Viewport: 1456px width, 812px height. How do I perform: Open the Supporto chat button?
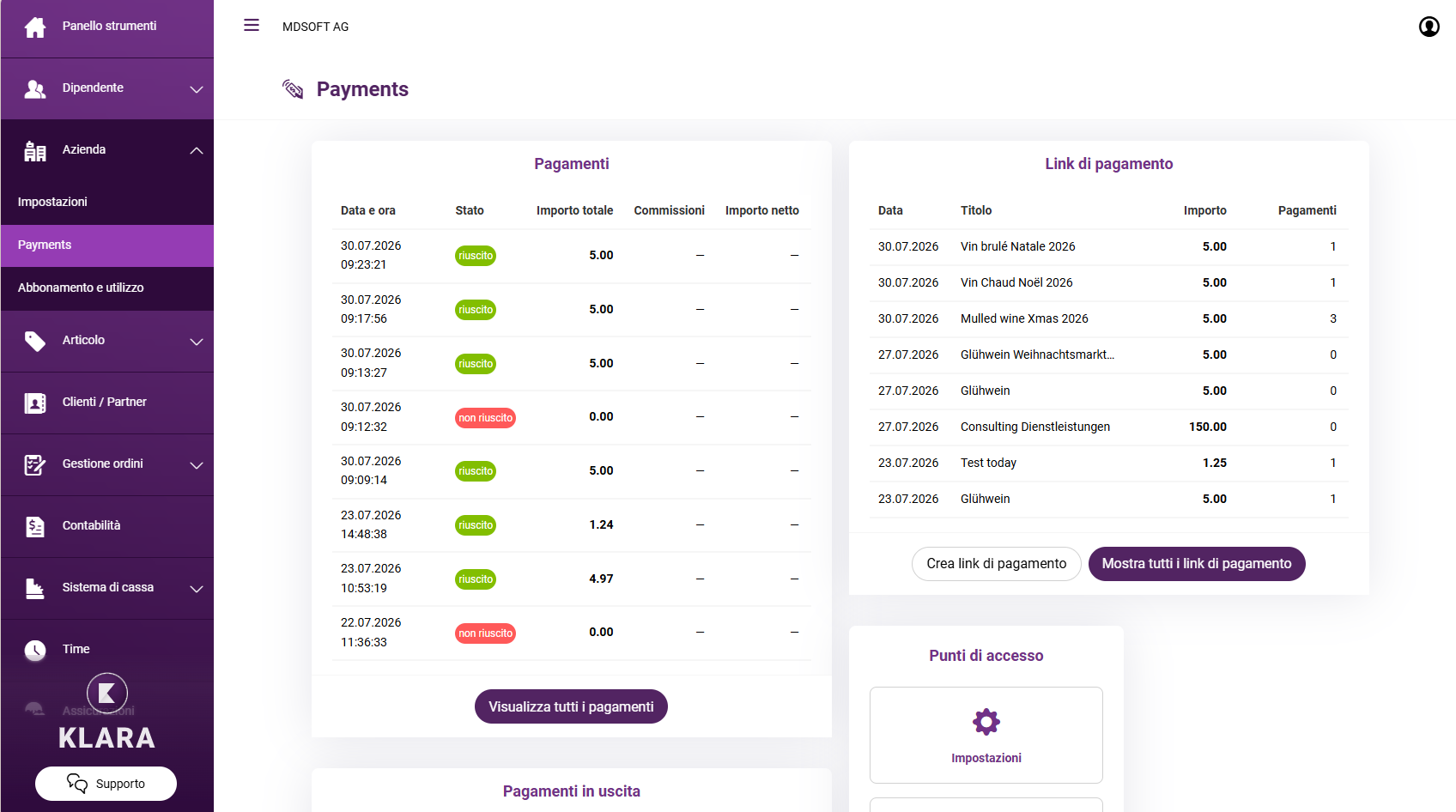pyautogui.click(x=106, y=784)
